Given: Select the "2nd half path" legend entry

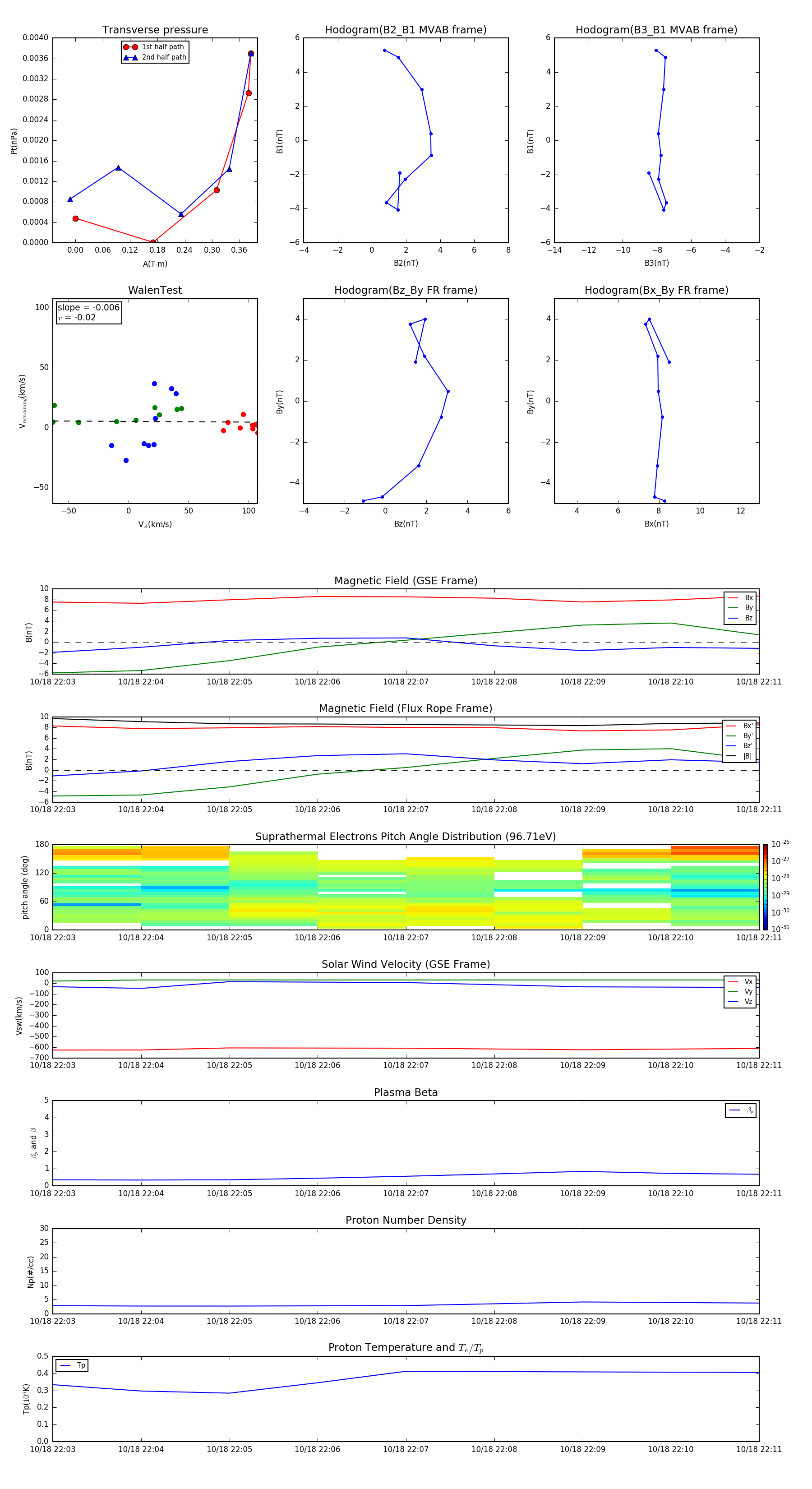Looking at the screenshot, I should (155, 57).
